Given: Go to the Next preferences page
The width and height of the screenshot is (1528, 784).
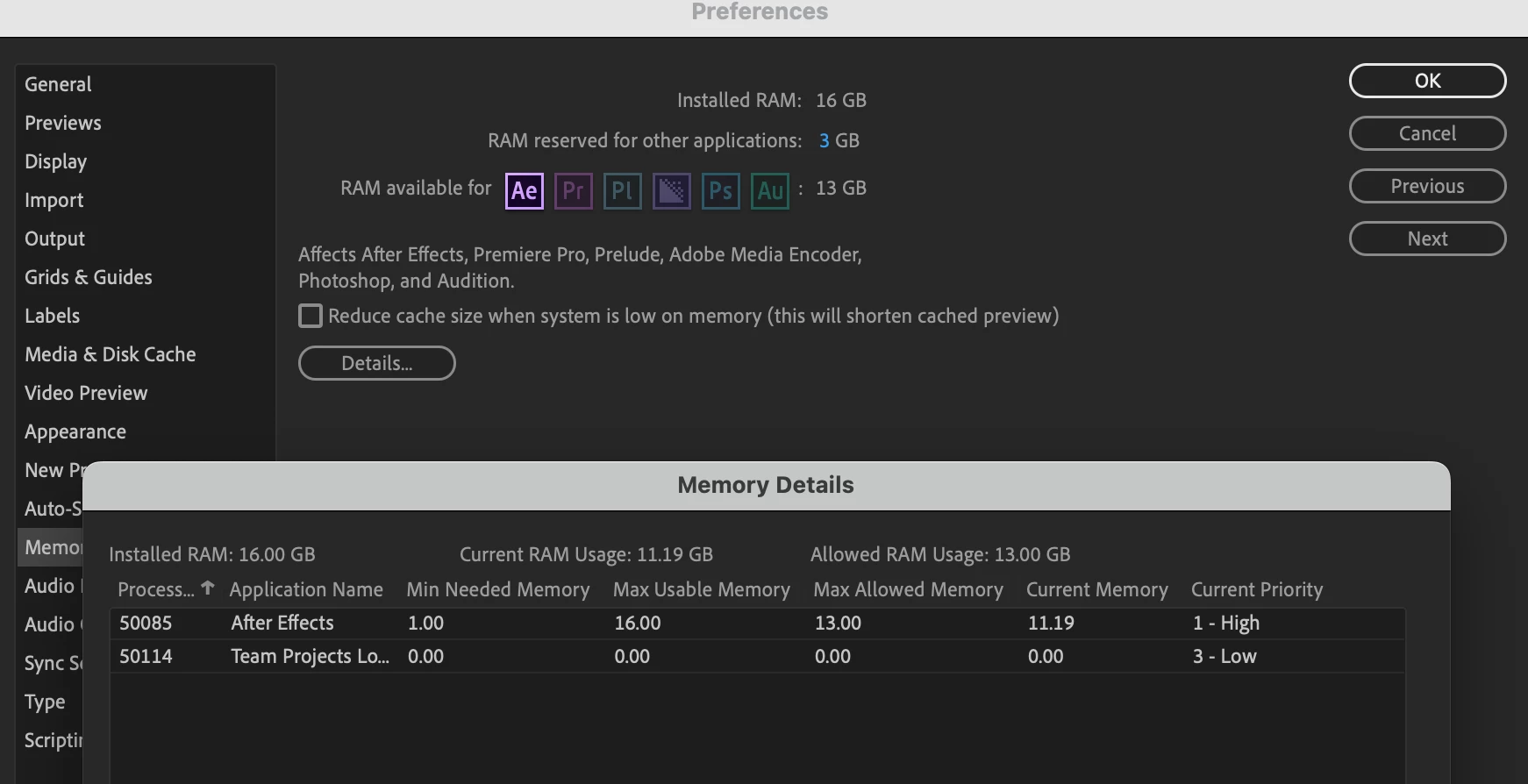Looking at the screenshot, I should coord(1428,239).
